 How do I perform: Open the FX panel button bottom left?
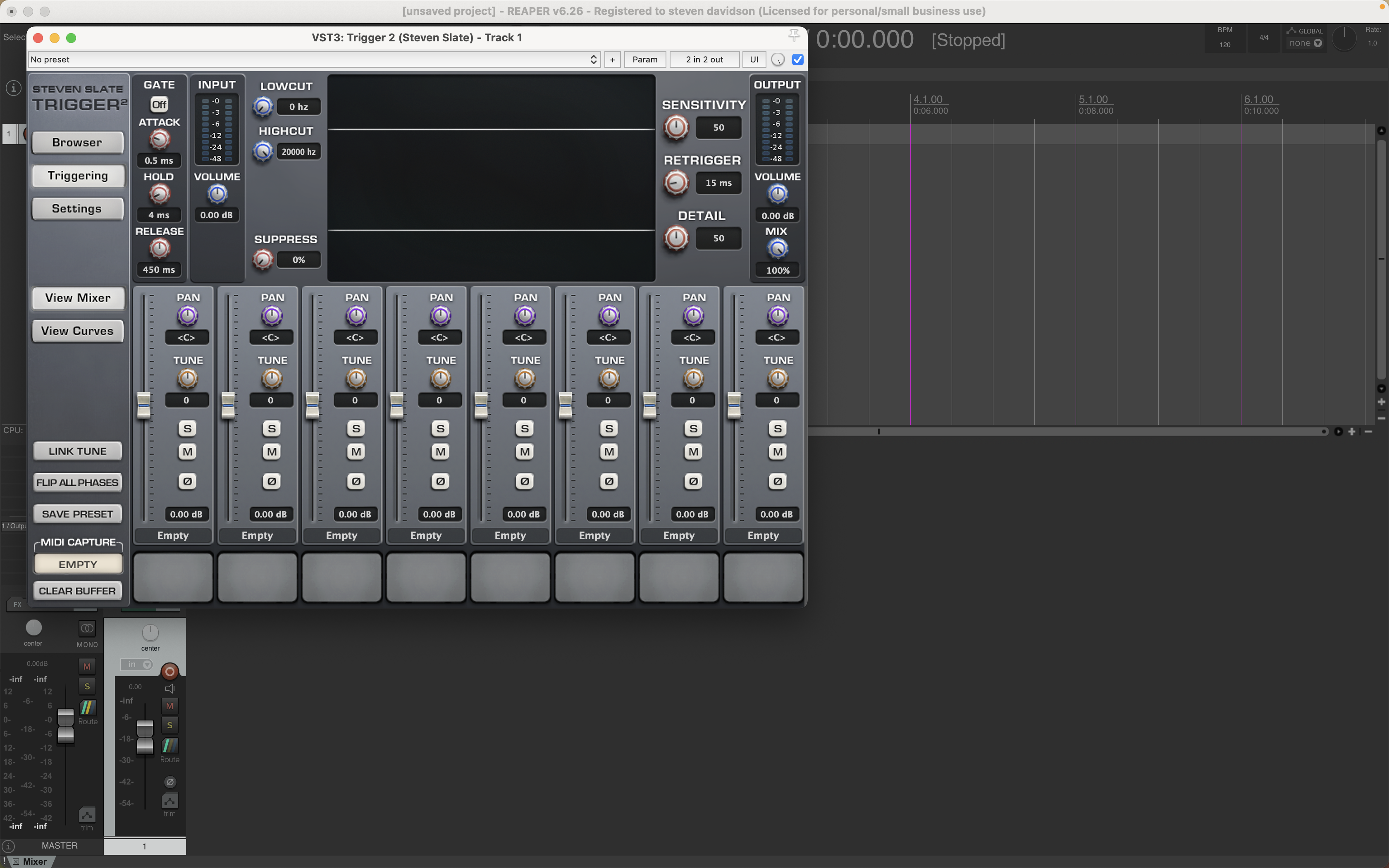coord(17,604)
